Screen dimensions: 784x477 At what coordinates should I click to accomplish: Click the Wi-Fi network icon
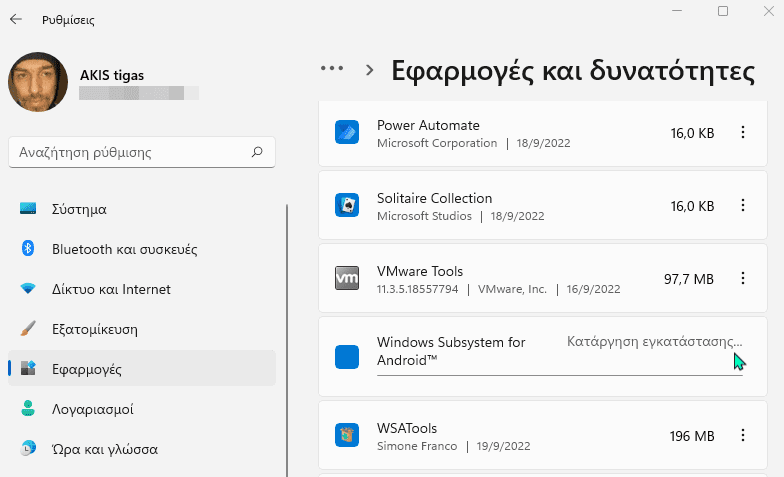[x=28, y=288]
